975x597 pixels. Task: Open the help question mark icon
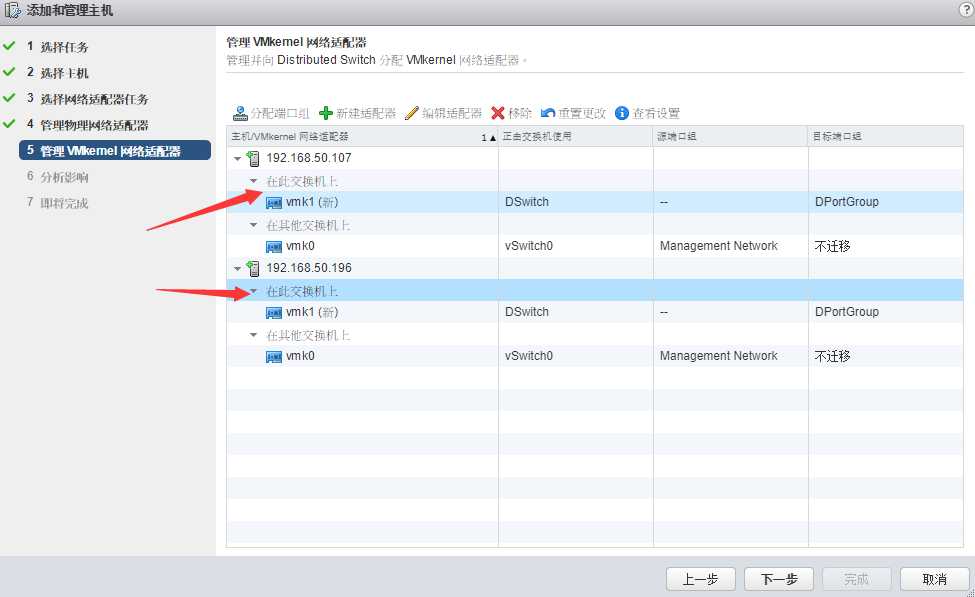tap(967, 10)
